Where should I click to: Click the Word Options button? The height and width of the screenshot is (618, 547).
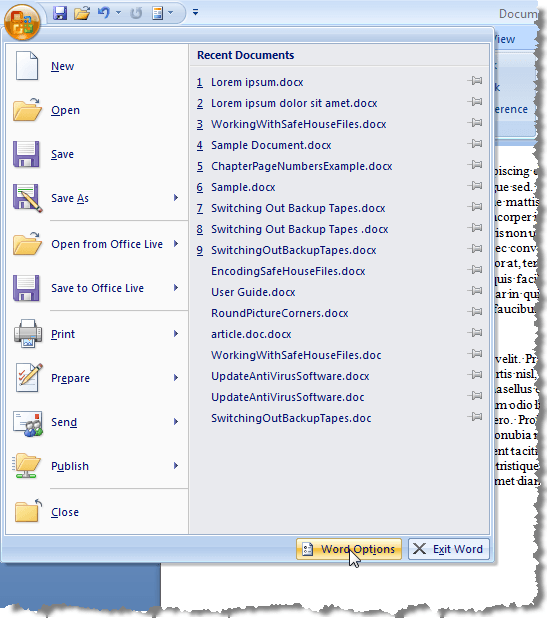pyautogui.click(x=349, y=549)
